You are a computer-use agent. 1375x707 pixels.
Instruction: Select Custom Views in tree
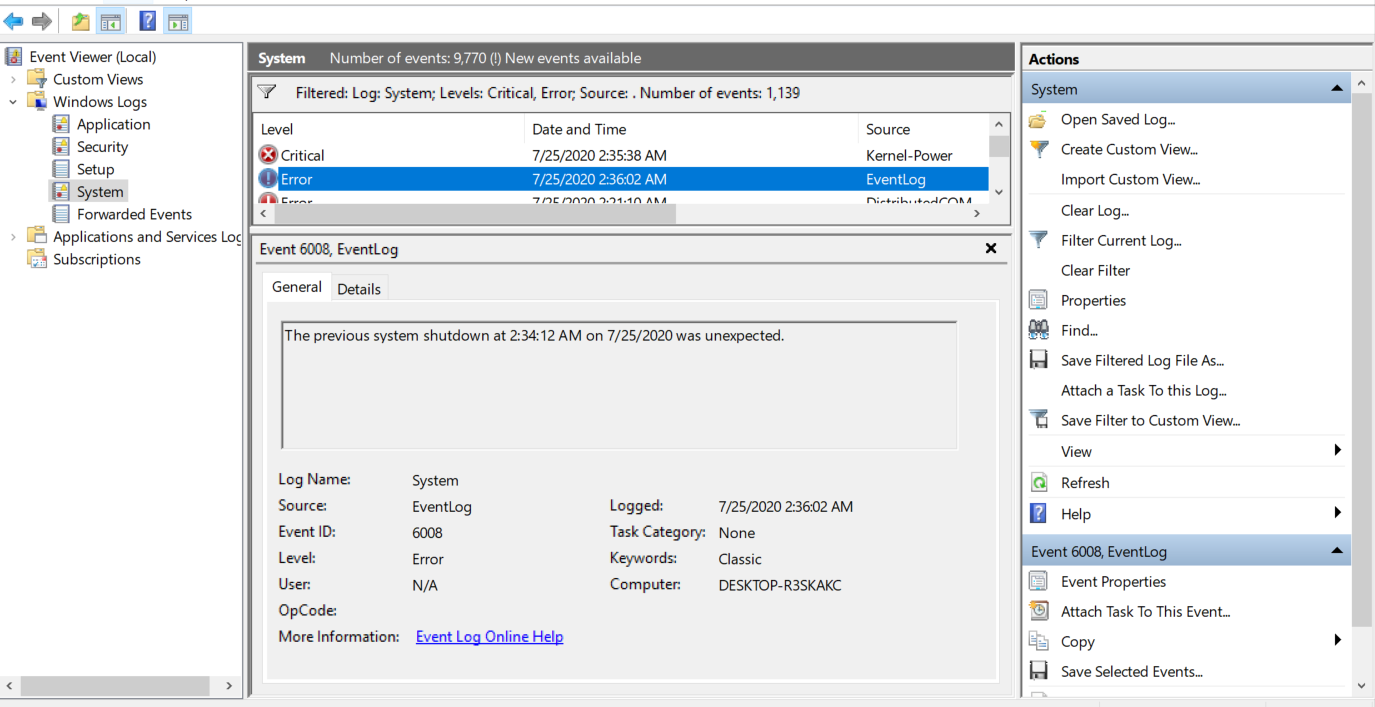98,79
